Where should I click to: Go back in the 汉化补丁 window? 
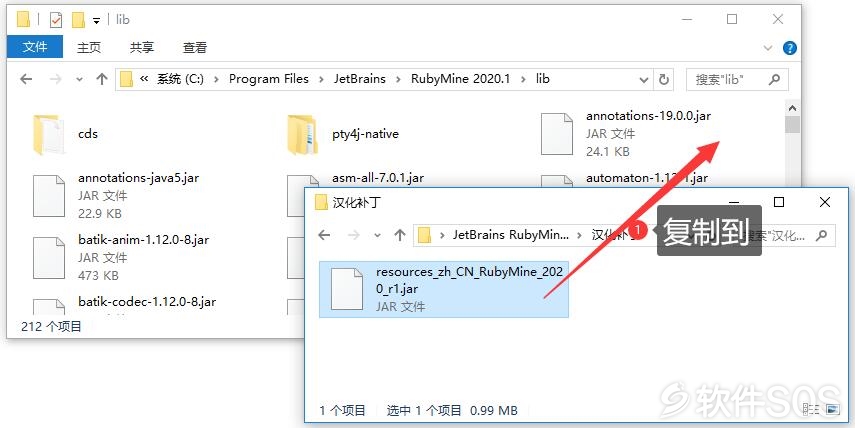pyautogui.click(x=324, y=235)
